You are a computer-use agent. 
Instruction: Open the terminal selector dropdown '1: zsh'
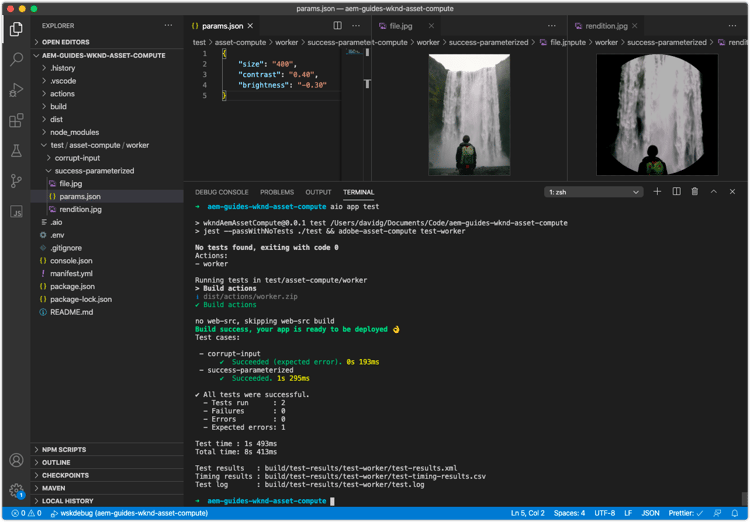[593, 192]
